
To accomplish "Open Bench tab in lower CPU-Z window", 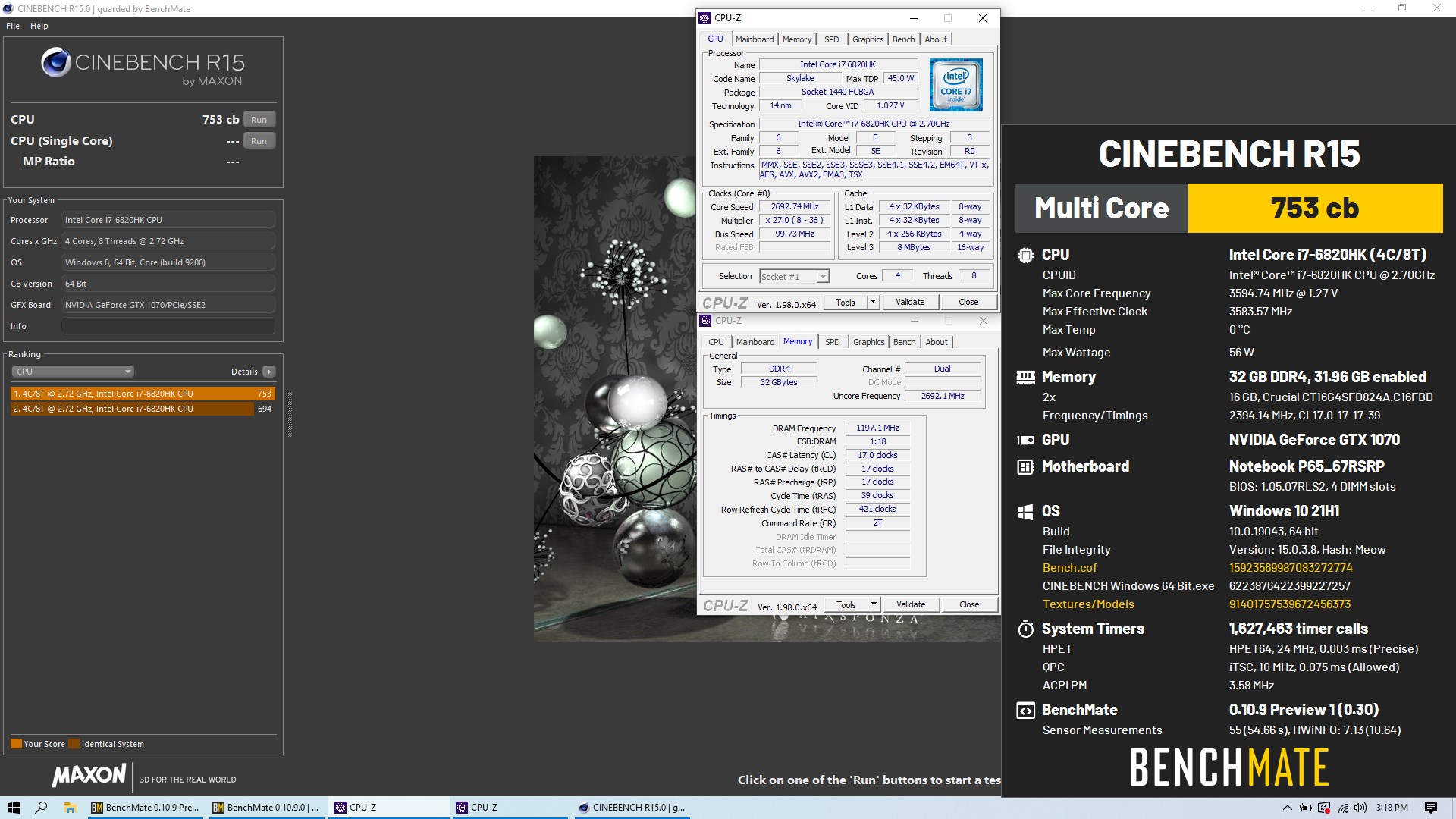I will coord(904,342).
